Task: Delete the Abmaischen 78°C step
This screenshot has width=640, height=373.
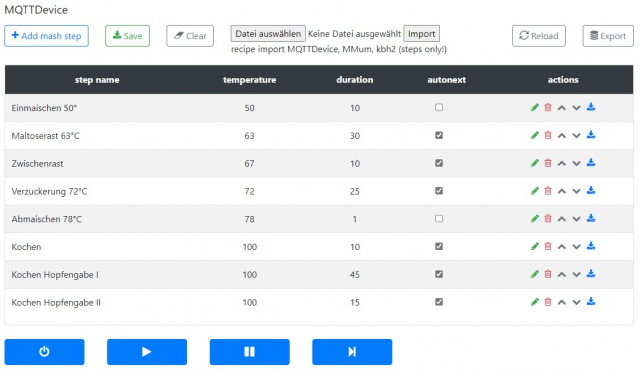Action: tap(548, 218)
